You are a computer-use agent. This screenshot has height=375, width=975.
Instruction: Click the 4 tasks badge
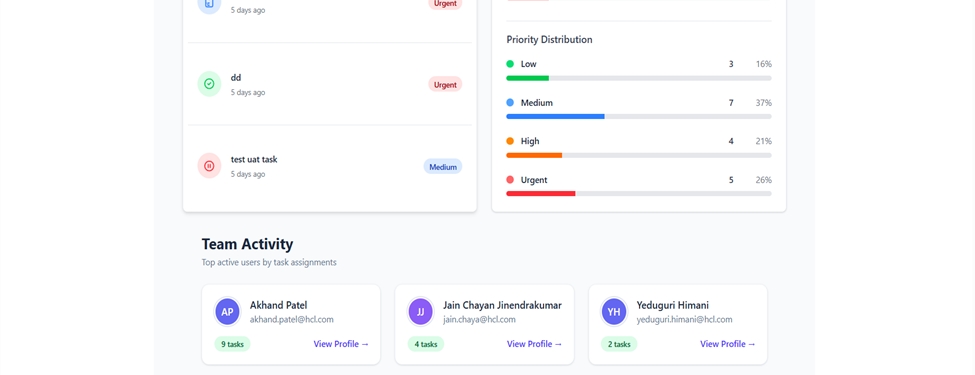click(x=426, y=344)
